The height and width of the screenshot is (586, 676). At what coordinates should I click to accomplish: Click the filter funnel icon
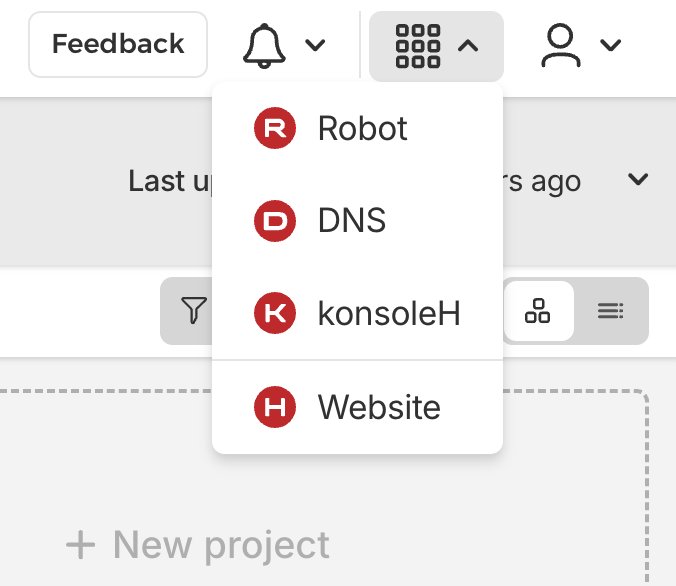(x=194, y=311)
